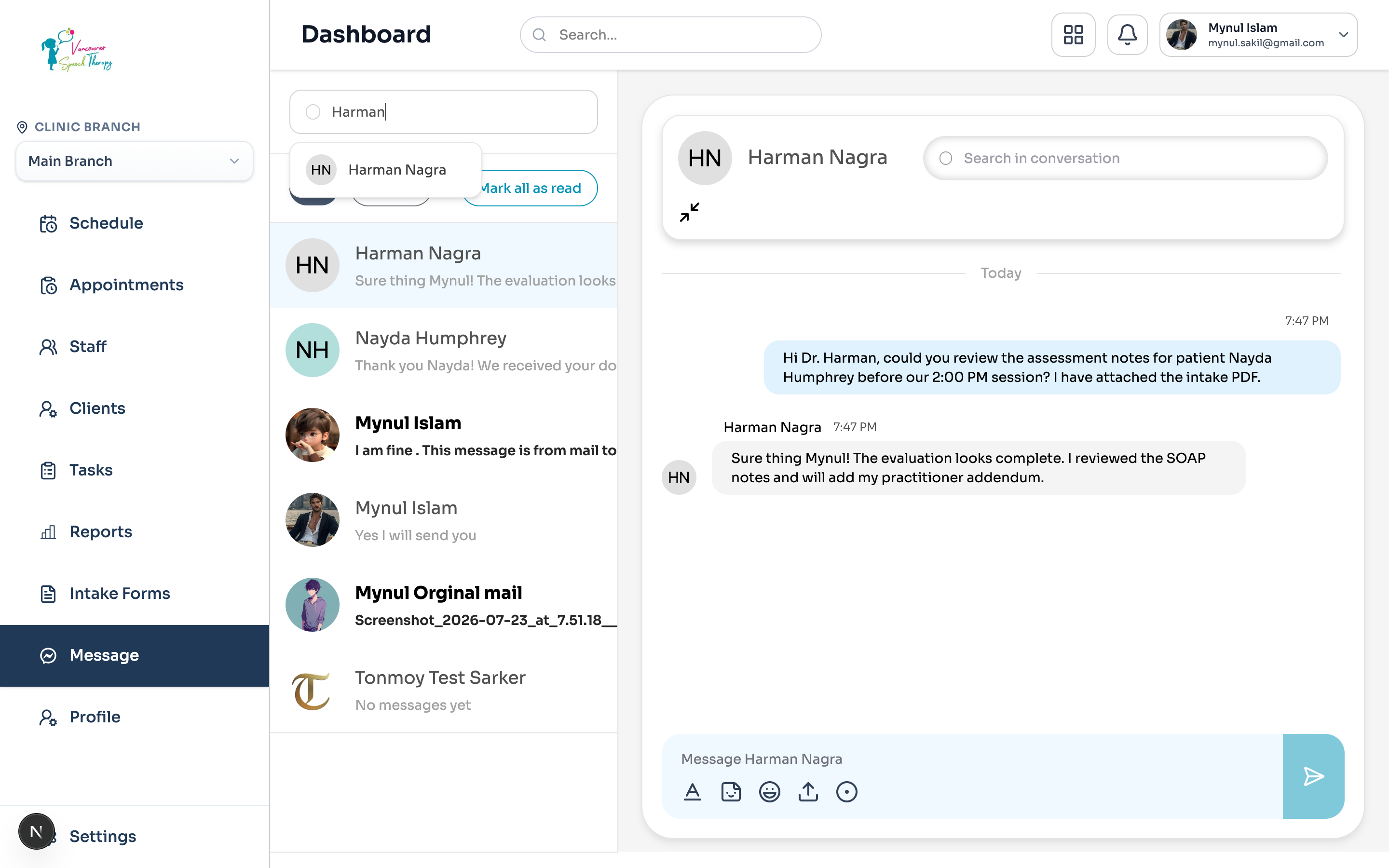1389x868 pixels.
Task: Open conversation 'I am fine . This message'
Action: pos(444,435)
